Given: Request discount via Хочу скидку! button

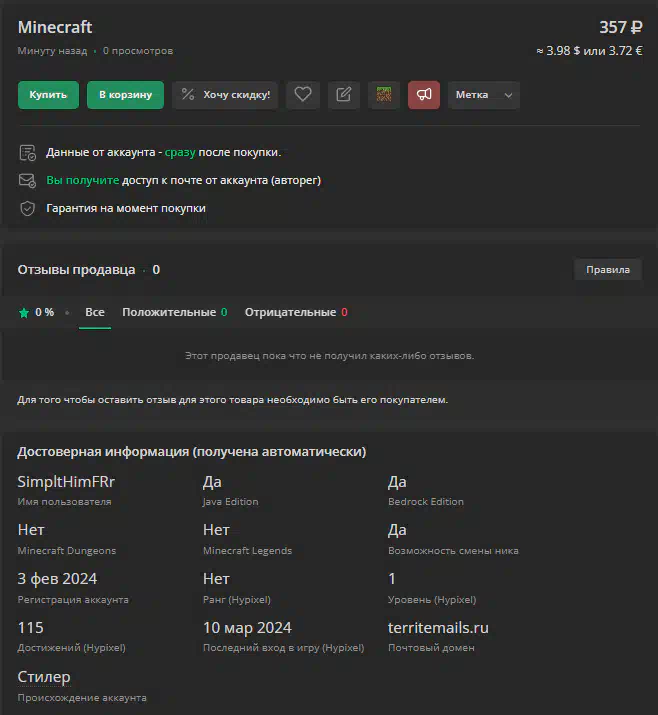Looking at the screenshot, I should [x=225, y=95].
